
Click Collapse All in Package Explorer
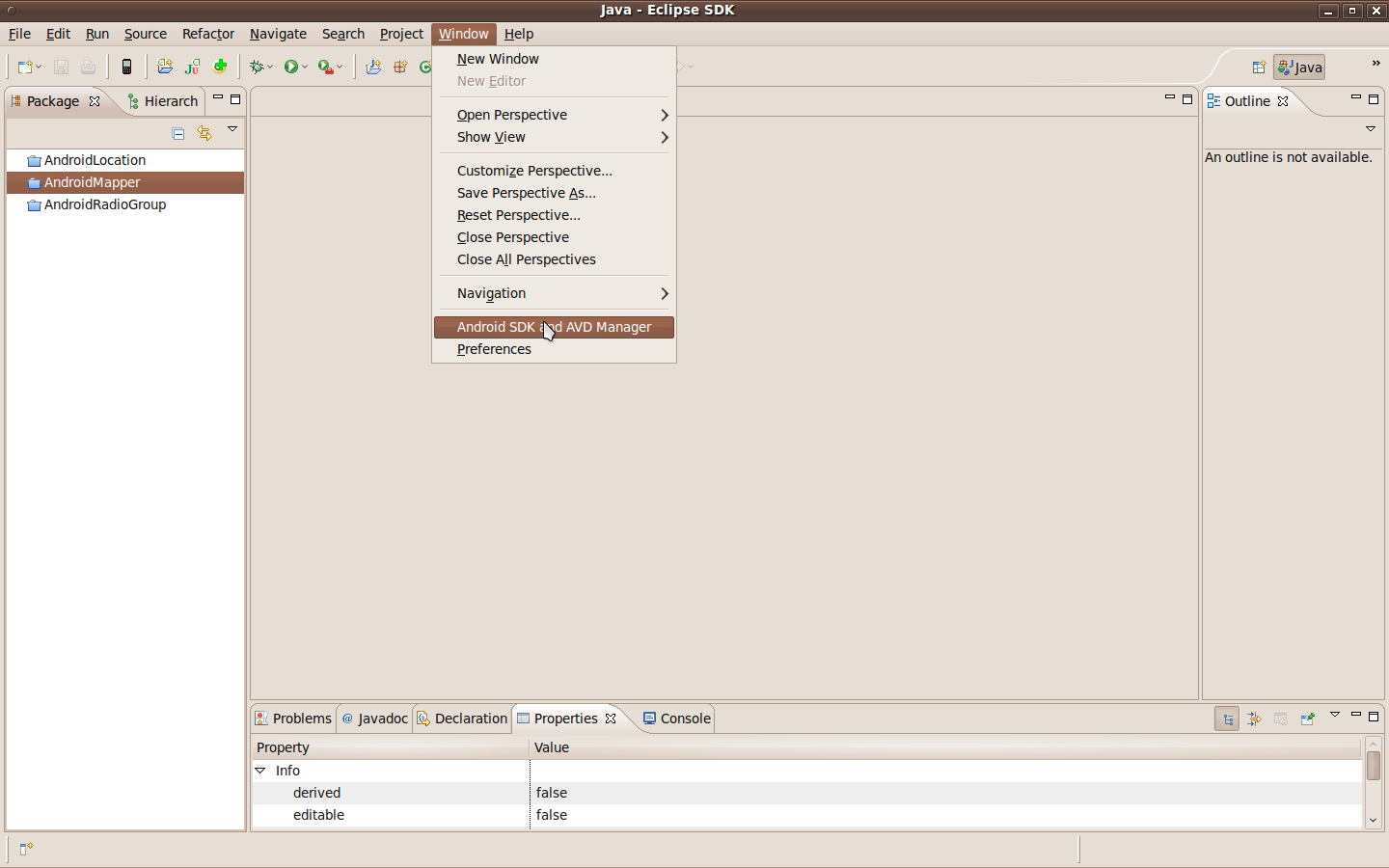coord(178,133)
